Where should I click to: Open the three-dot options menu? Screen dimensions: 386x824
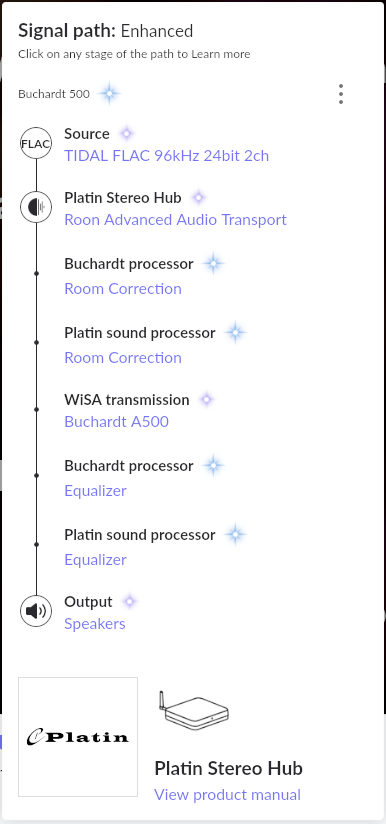point(341,94)
